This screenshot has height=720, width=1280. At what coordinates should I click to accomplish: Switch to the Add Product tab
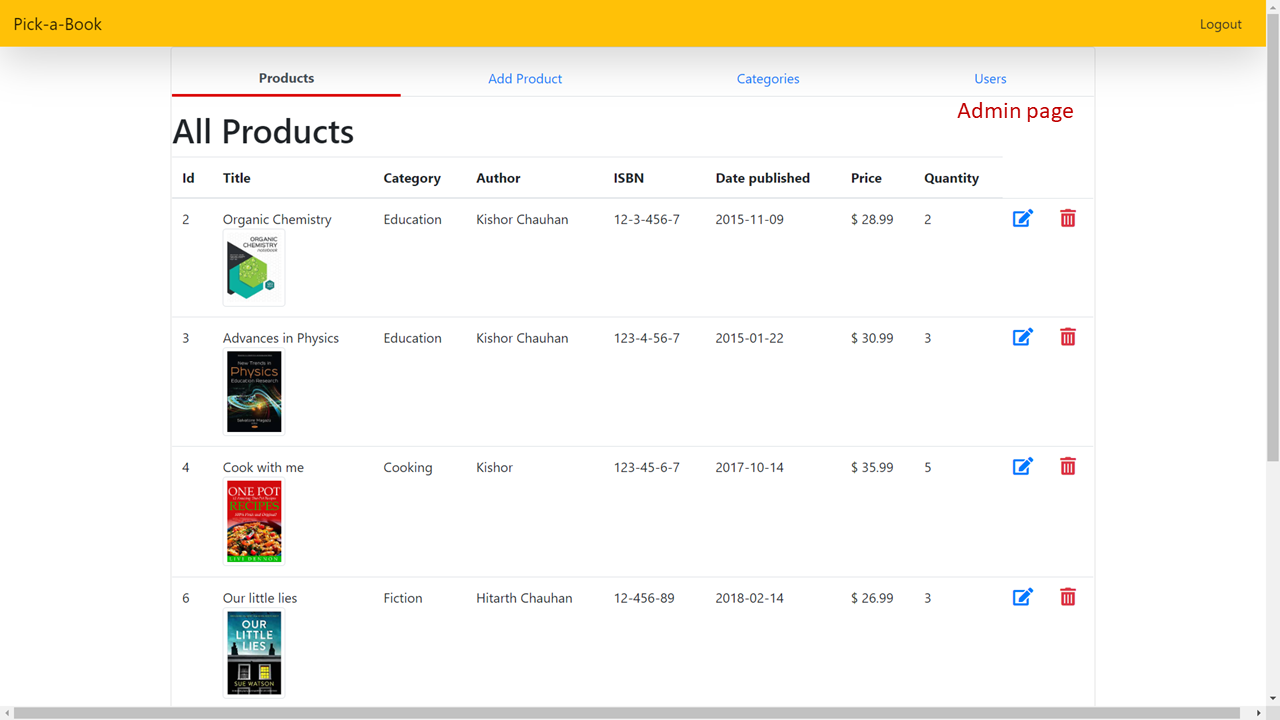click(525, 78)
